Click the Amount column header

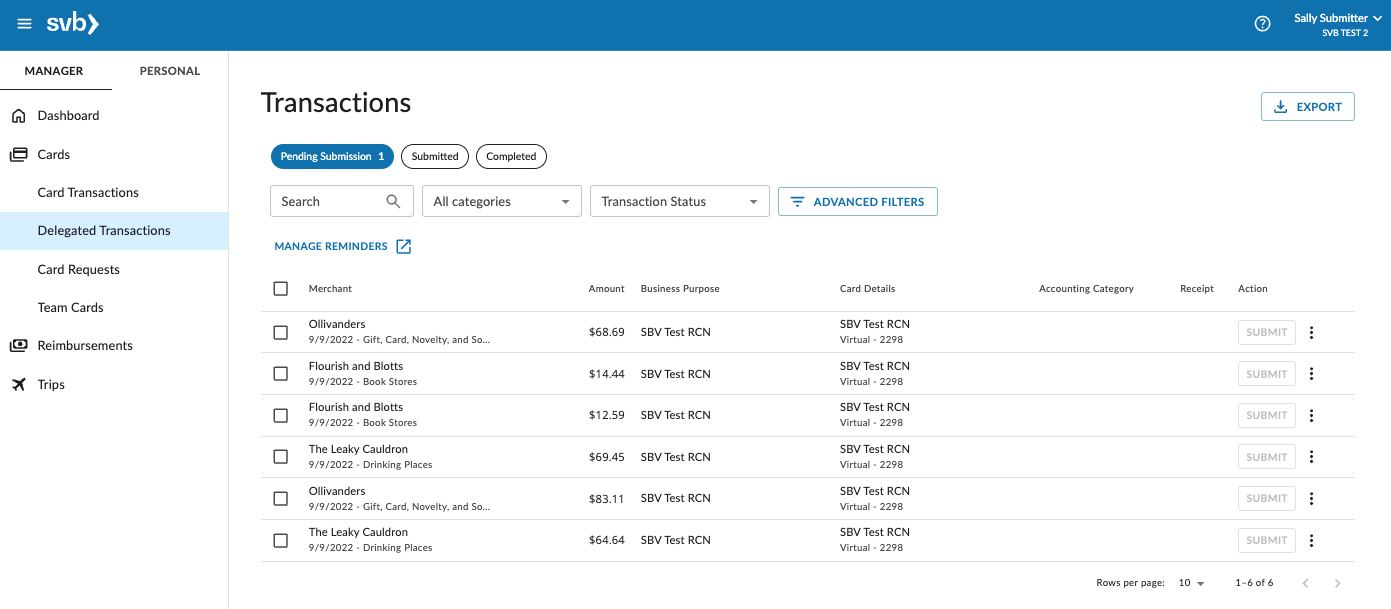(x=606, y=289)
